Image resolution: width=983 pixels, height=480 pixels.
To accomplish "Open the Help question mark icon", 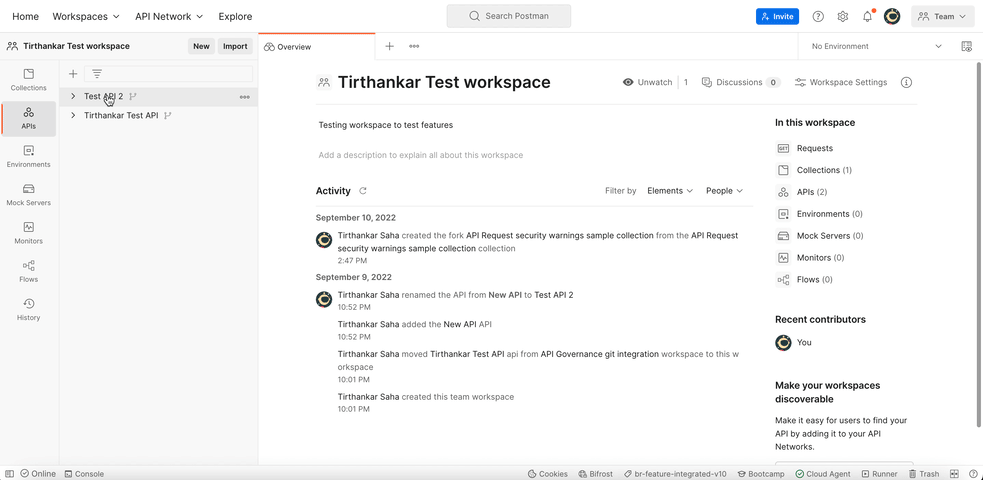I will [818, 17].
